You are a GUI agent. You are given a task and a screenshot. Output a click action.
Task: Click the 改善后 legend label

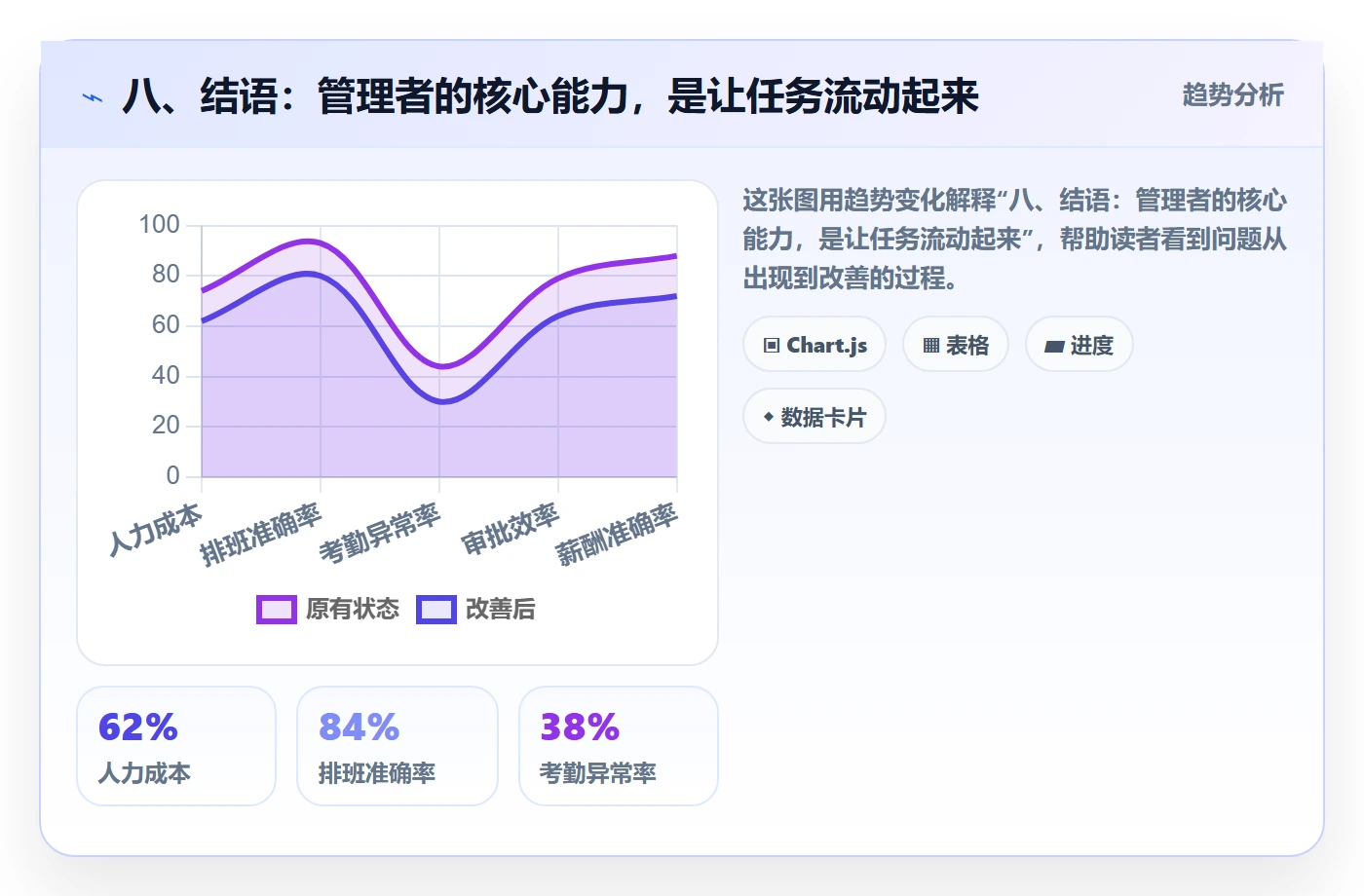[501, 610]
